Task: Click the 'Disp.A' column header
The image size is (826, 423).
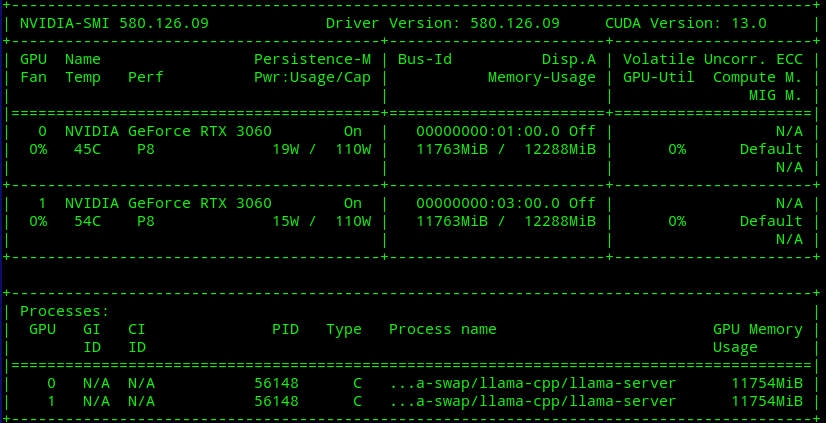Action: [x=569, y=60]
